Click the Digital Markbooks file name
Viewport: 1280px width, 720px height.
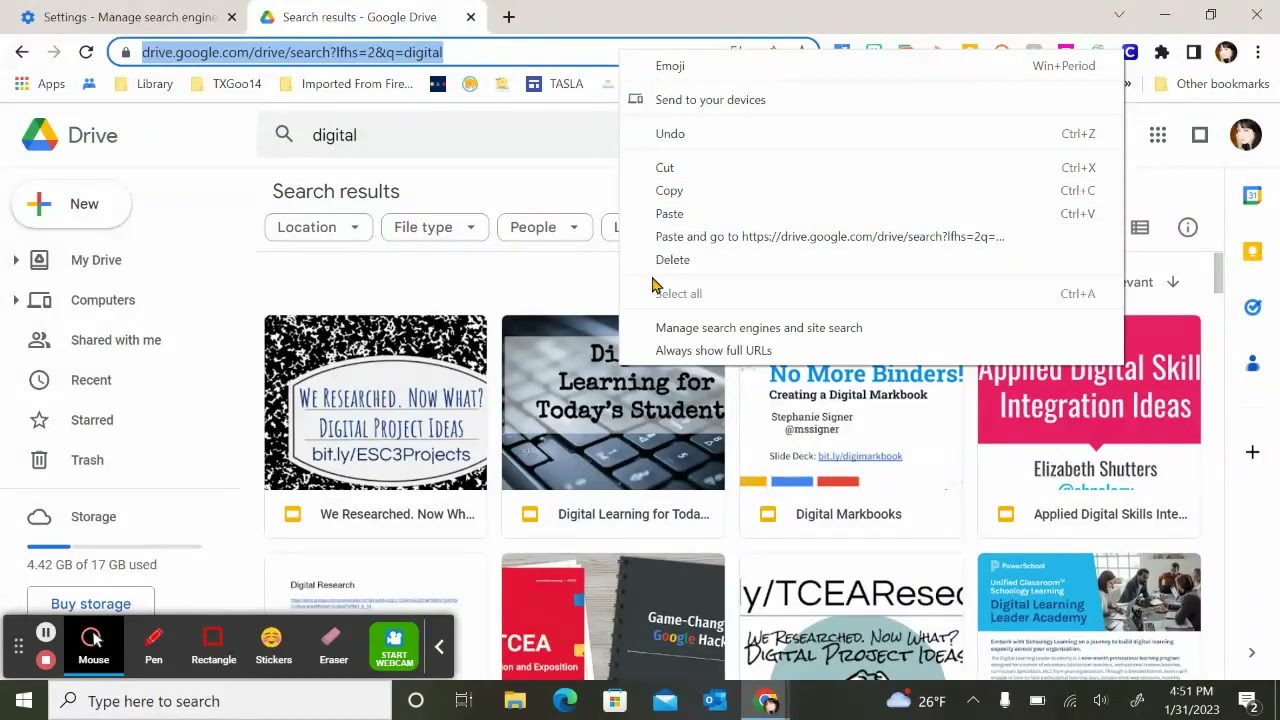(x=849, y=514)
